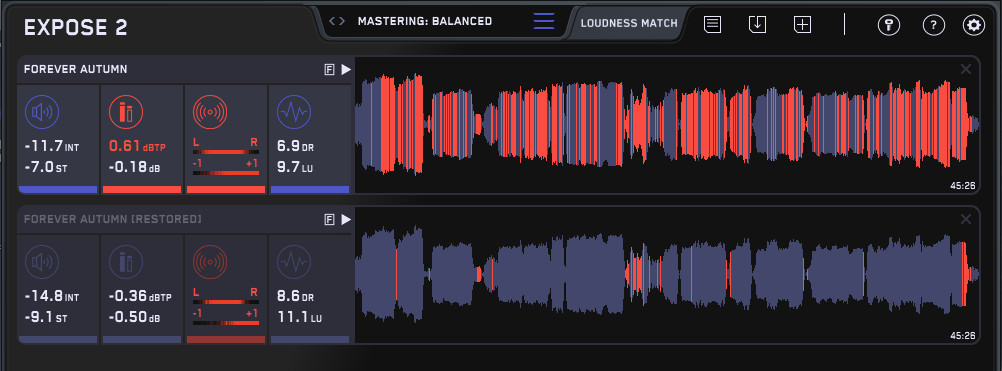The width and height of the screenshot is (1002, 371).
Task: Click the 8.6 DR value
Action: (x=295, y=297)
